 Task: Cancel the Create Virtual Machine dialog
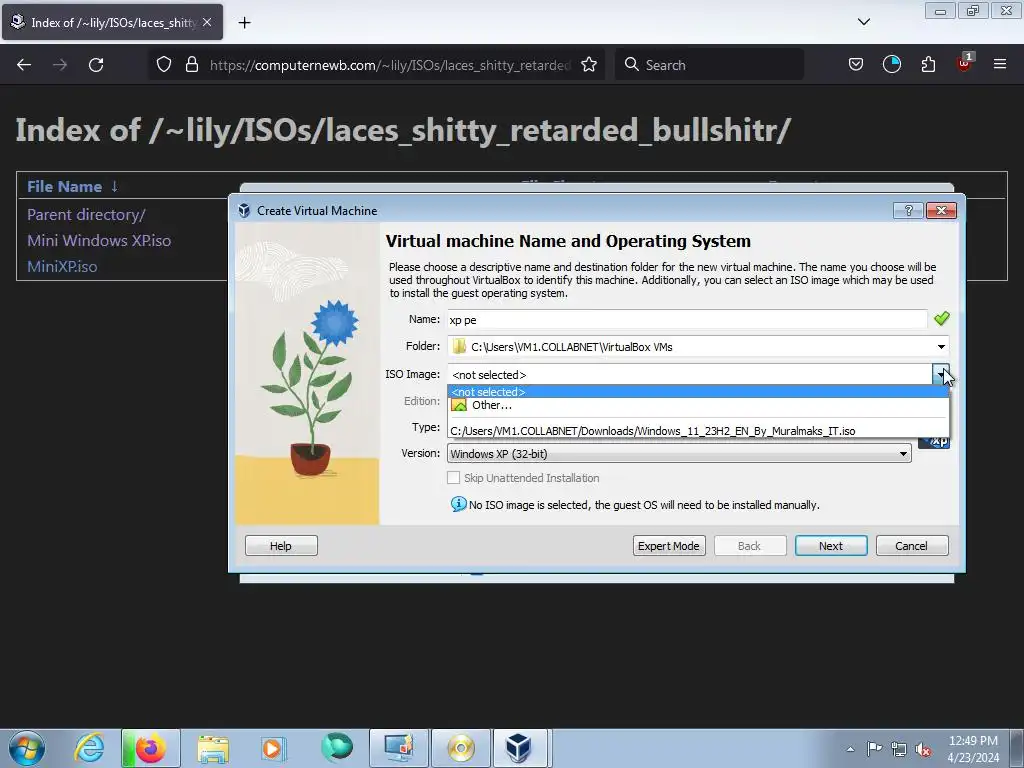[x=912, y=545]
